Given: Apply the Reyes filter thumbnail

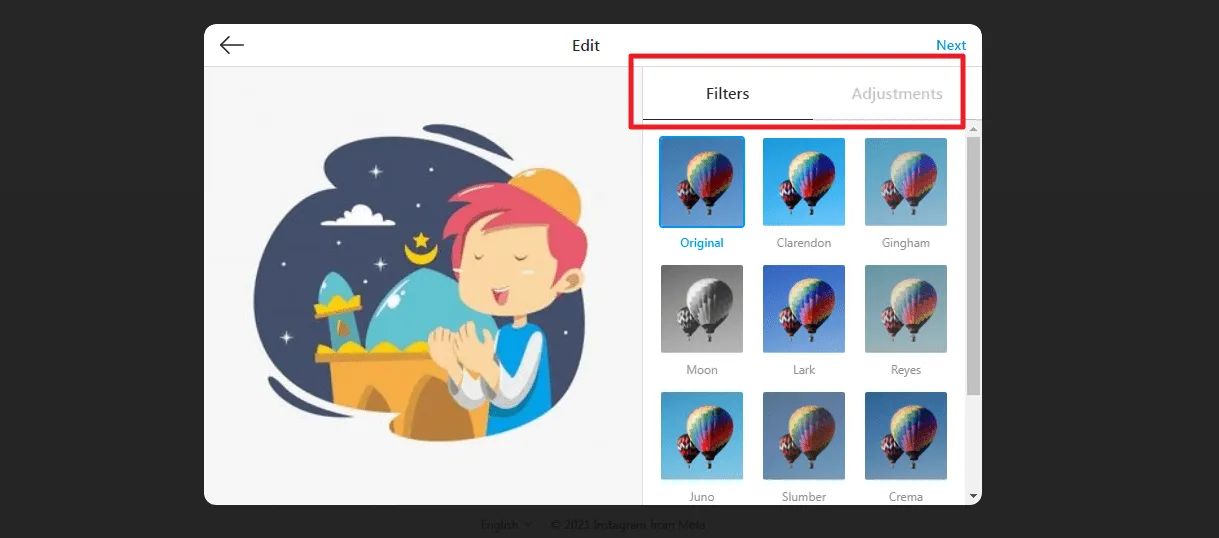Looking at the screenshot, I should [x=906, y=308].
